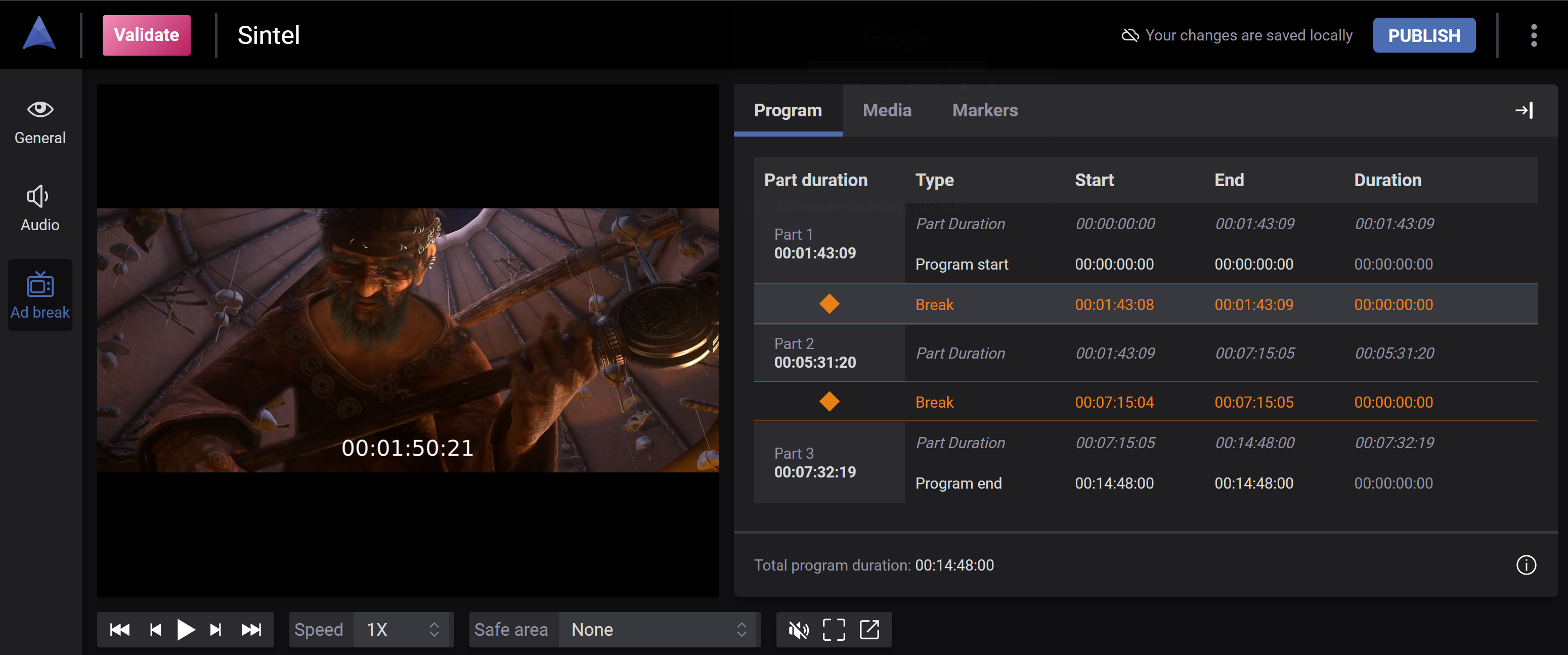Click the timecode overlay 00:01:50:21
Screen dimensions: 1568x655
[408, 448]
